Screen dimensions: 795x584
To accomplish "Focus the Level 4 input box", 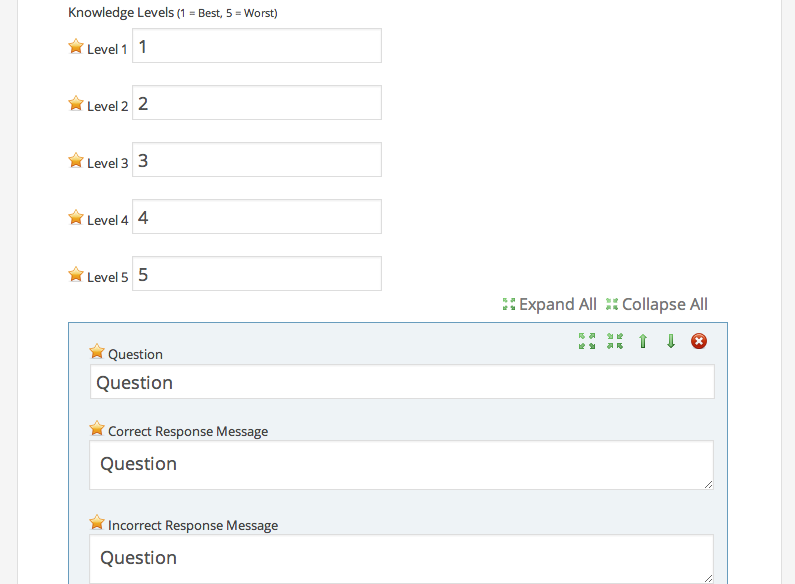I will click(x=257, y=217).
